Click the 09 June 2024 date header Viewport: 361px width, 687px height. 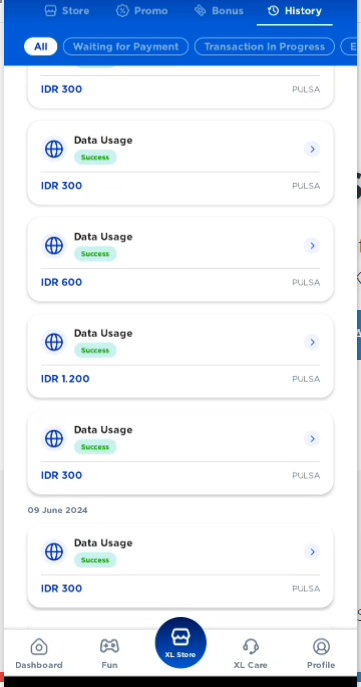pos(57,510)
